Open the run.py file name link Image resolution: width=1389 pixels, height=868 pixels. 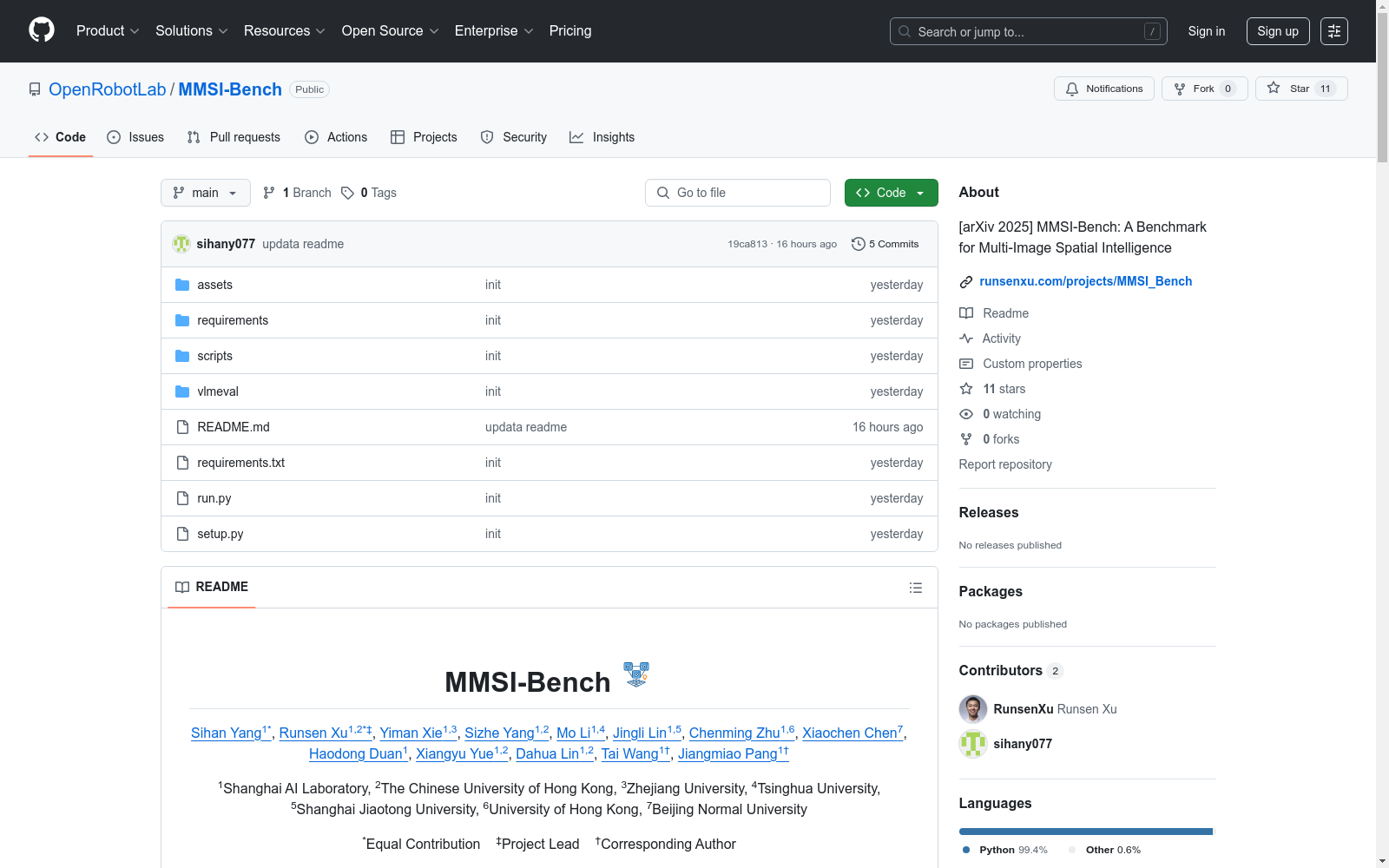214,498
